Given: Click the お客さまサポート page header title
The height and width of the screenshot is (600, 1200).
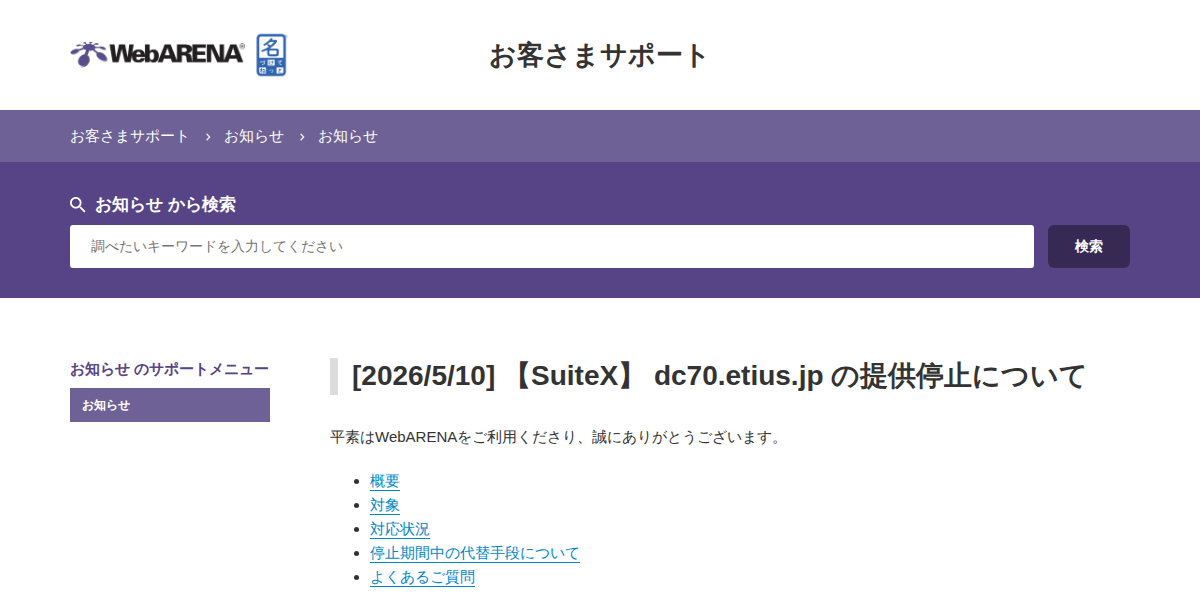Looking at the screenshot, I should click(x=599, y=56).
